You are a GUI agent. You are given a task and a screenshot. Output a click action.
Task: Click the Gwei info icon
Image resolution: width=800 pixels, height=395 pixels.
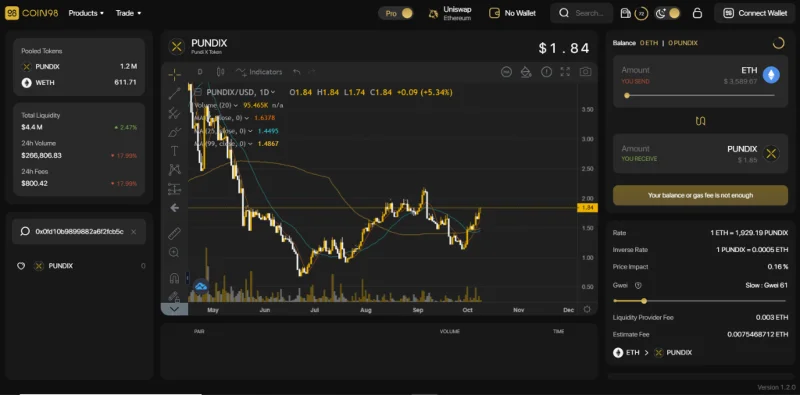[638, 285]
